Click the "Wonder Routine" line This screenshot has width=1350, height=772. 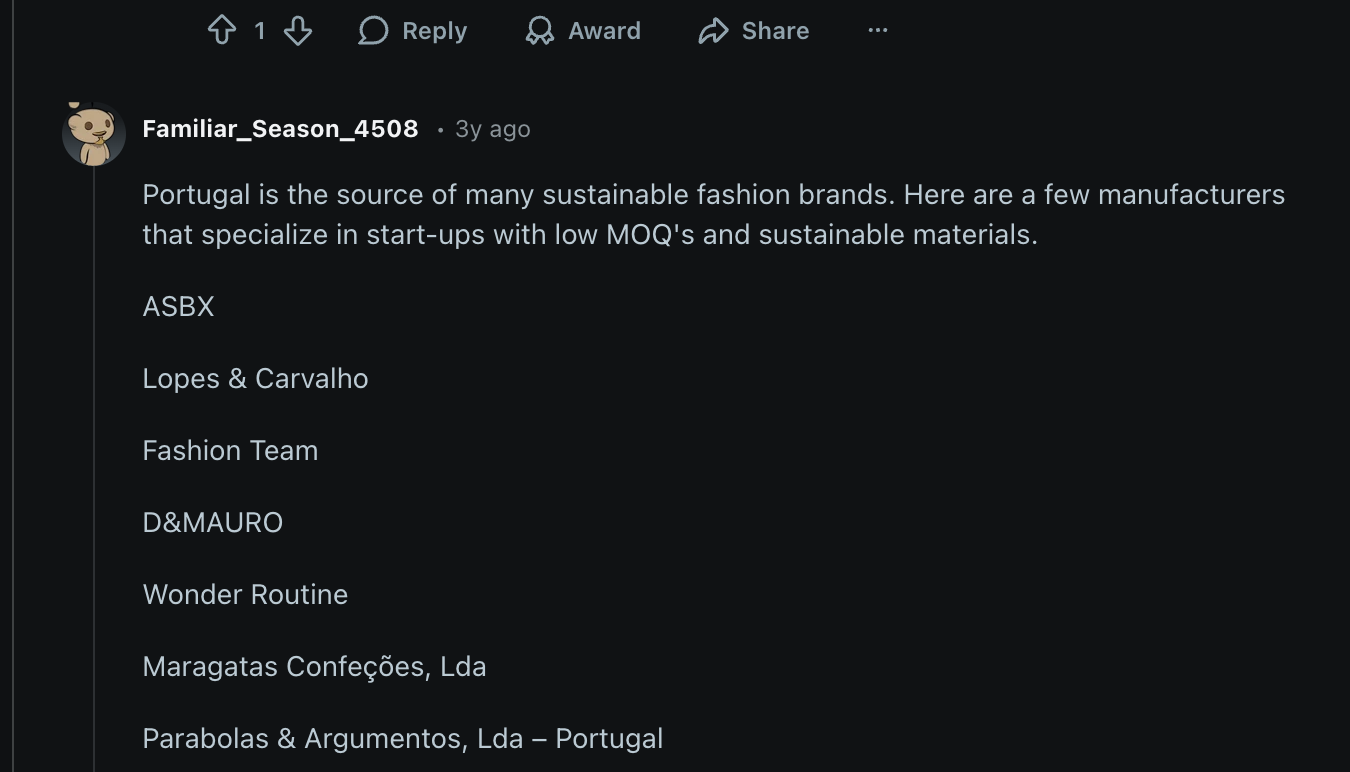tap(245, 594)
